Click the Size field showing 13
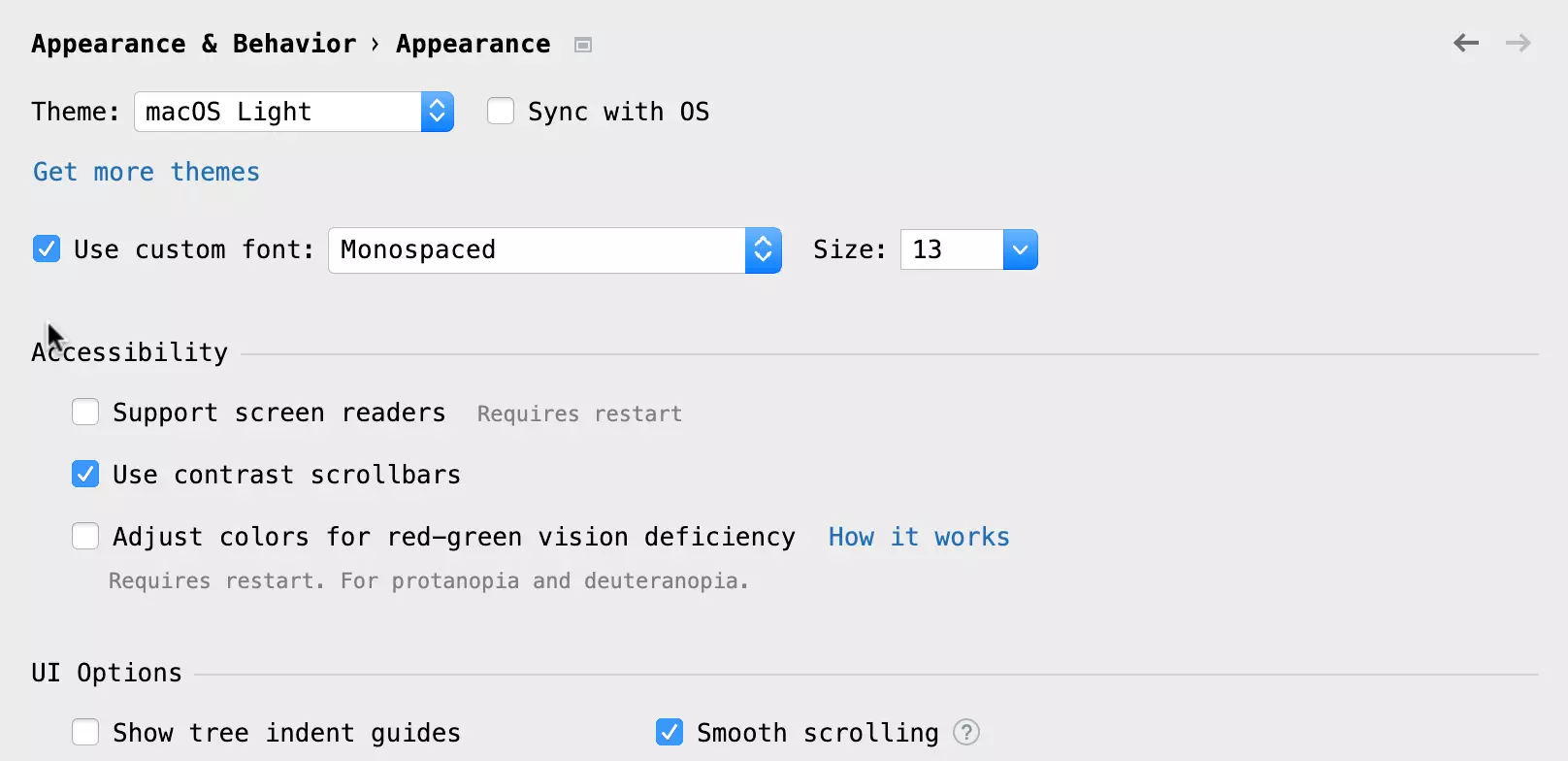This screenshot has height=761, width=1568. (950, 250)
